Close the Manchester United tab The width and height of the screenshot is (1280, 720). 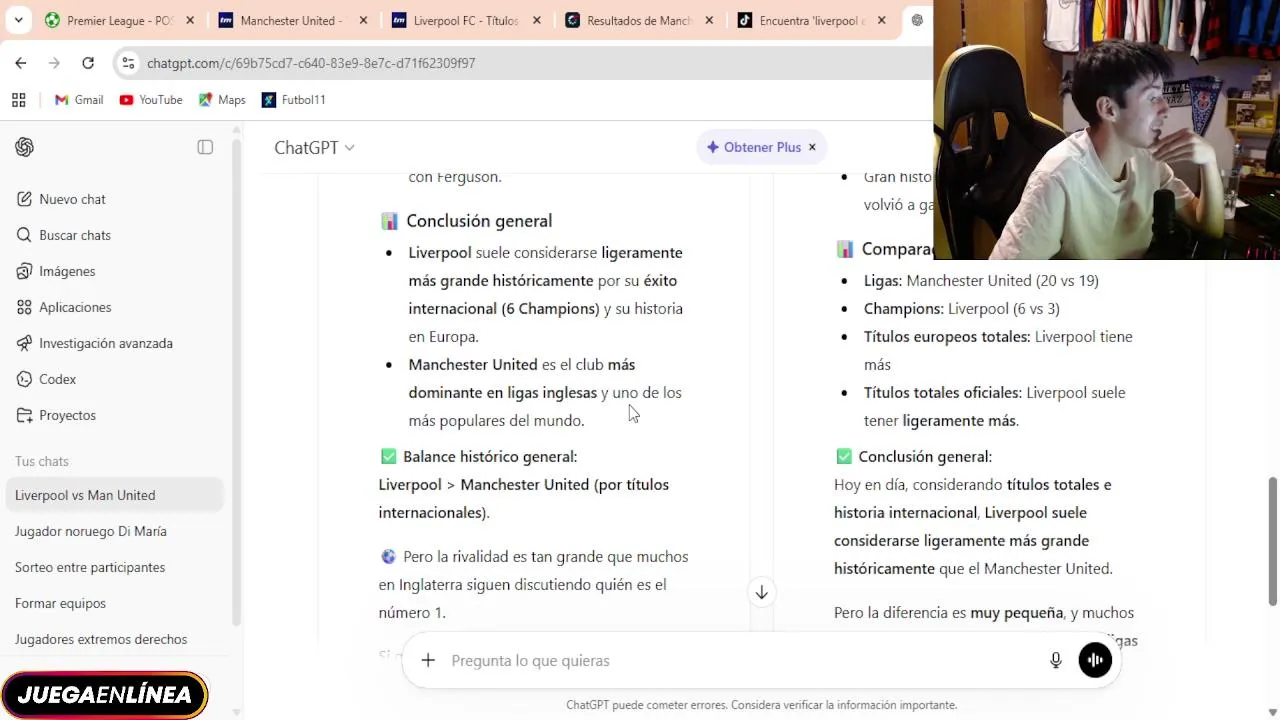[363, 20]
